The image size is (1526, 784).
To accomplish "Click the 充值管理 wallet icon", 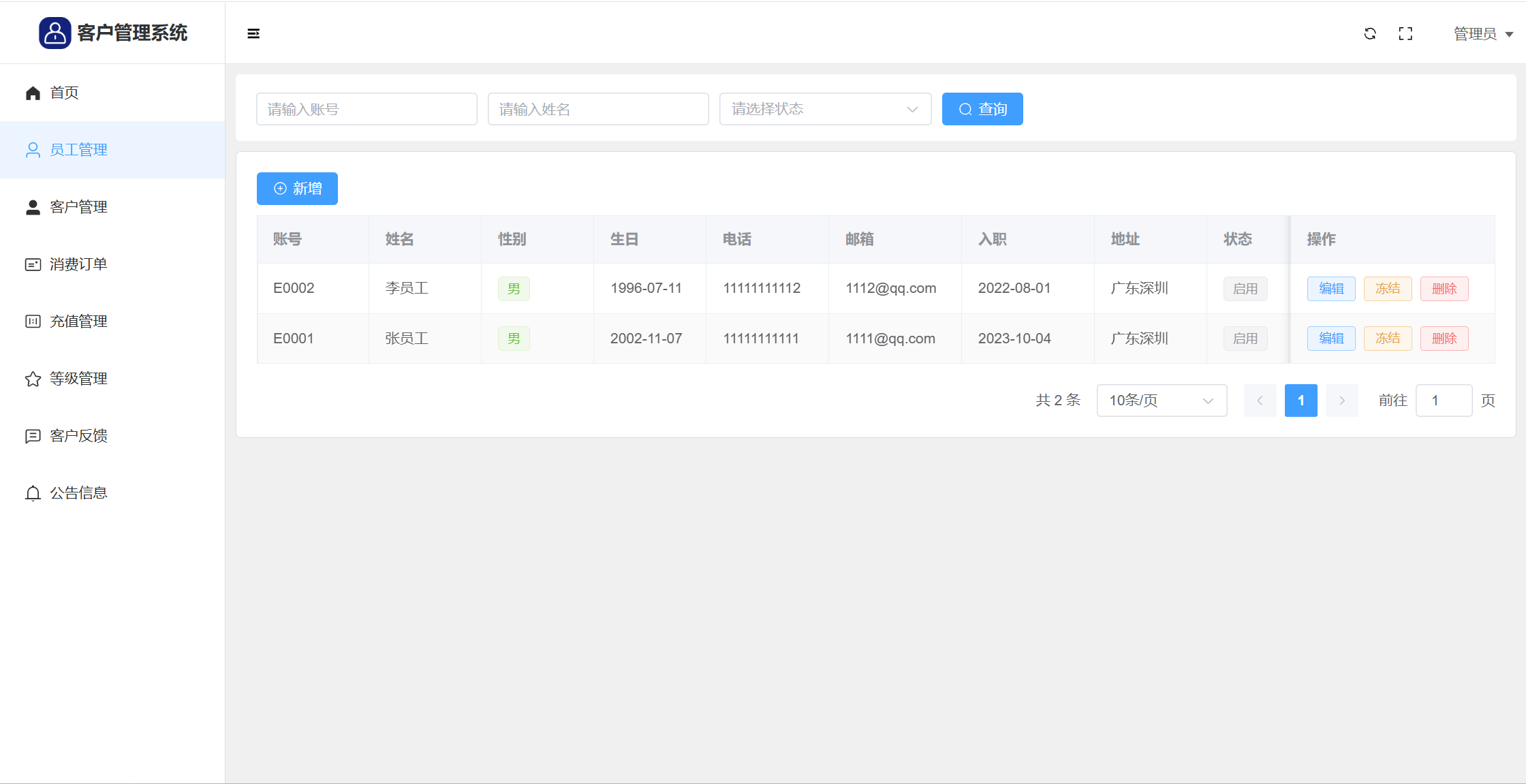I will pos(33,322).
